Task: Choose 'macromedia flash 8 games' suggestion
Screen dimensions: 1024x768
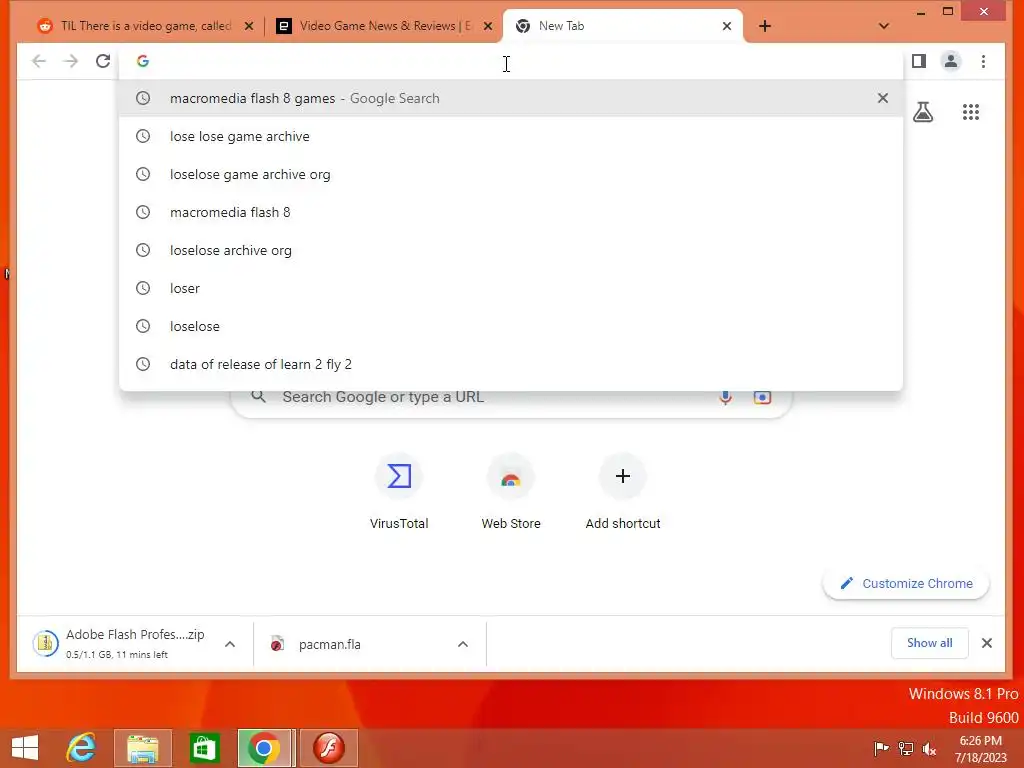Action: click(x=511, y=98)
